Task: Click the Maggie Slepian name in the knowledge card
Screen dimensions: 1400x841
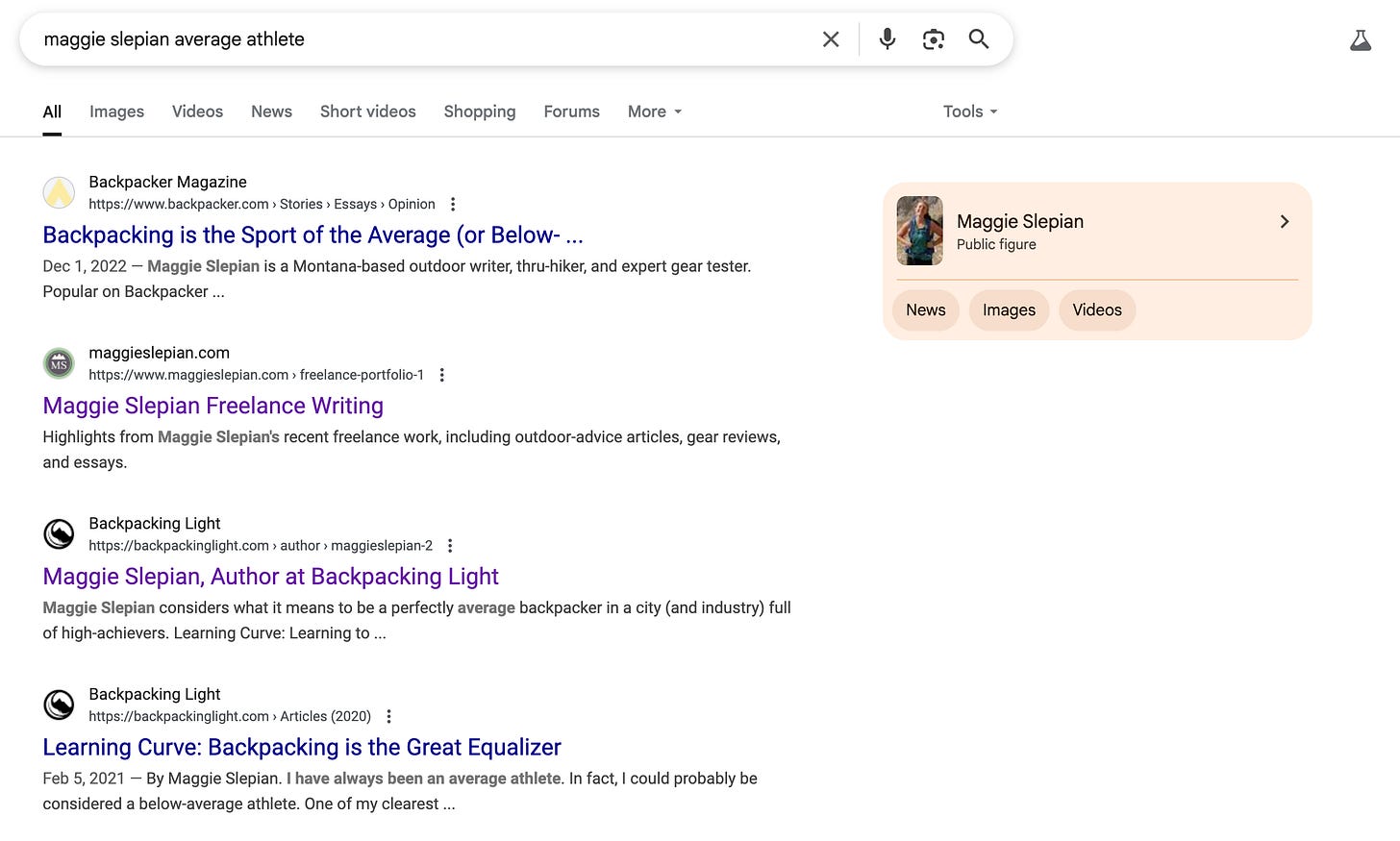Action: [x=1019, y=222]
